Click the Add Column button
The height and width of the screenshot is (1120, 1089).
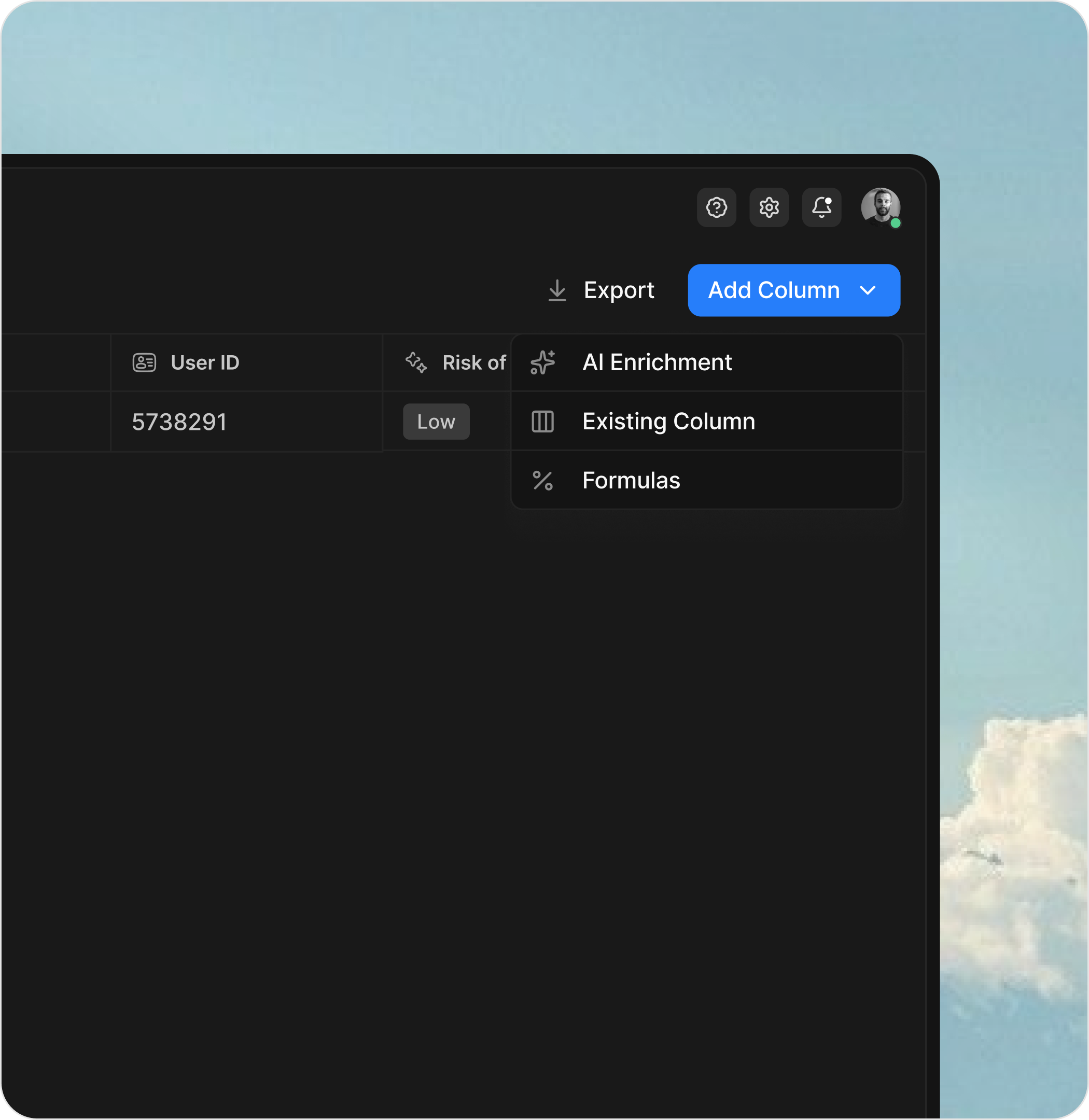coord(773,290)
